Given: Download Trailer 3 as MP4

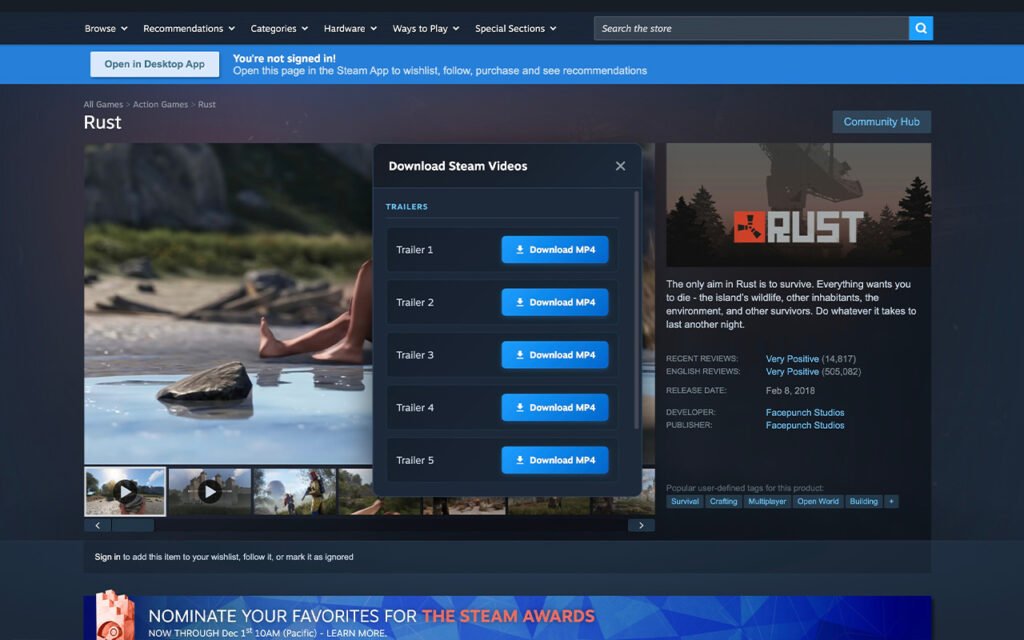Looking at the screenshot, I should [x=555, y=355].
